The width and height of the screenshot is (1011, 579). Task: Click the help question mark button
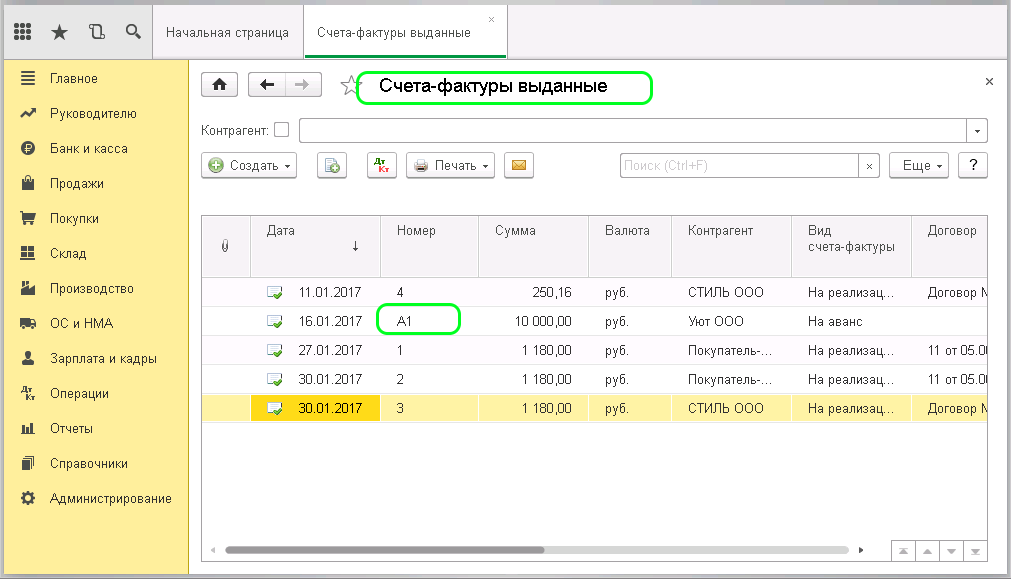click(x=972, y=165)
